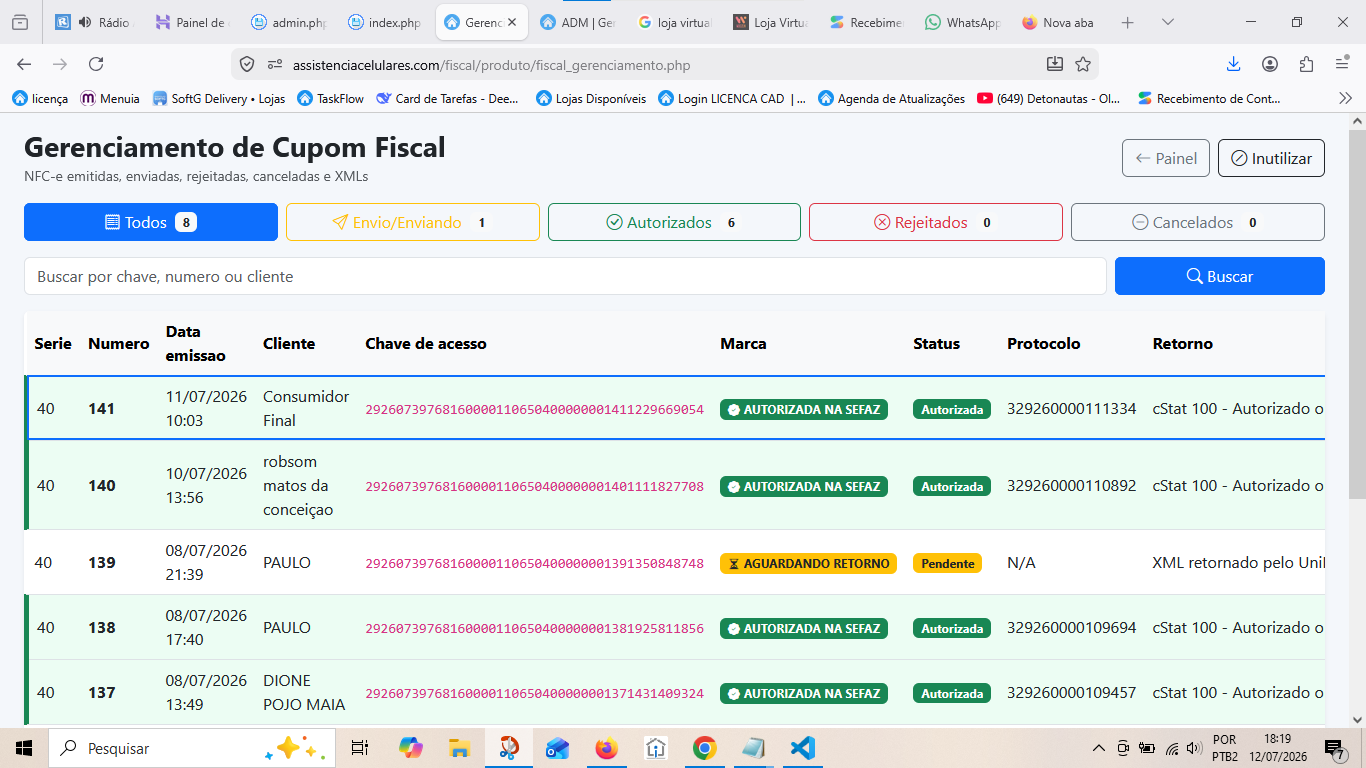Select access key of coupon number 141
Image resolution: width=1366 pixels, height=768 pixels.
[535, 409]
